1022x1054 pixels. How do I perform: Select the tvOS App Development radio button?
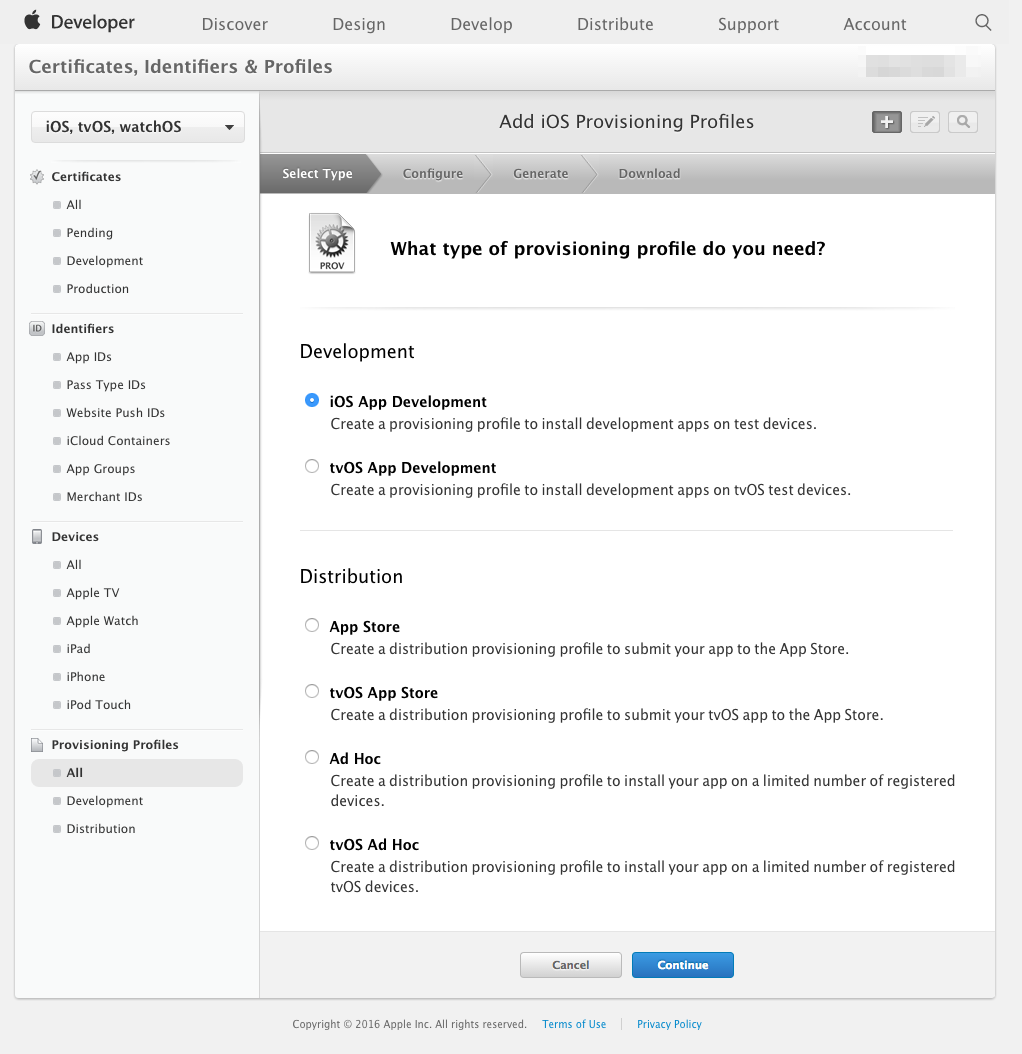(x=311, y=465)
